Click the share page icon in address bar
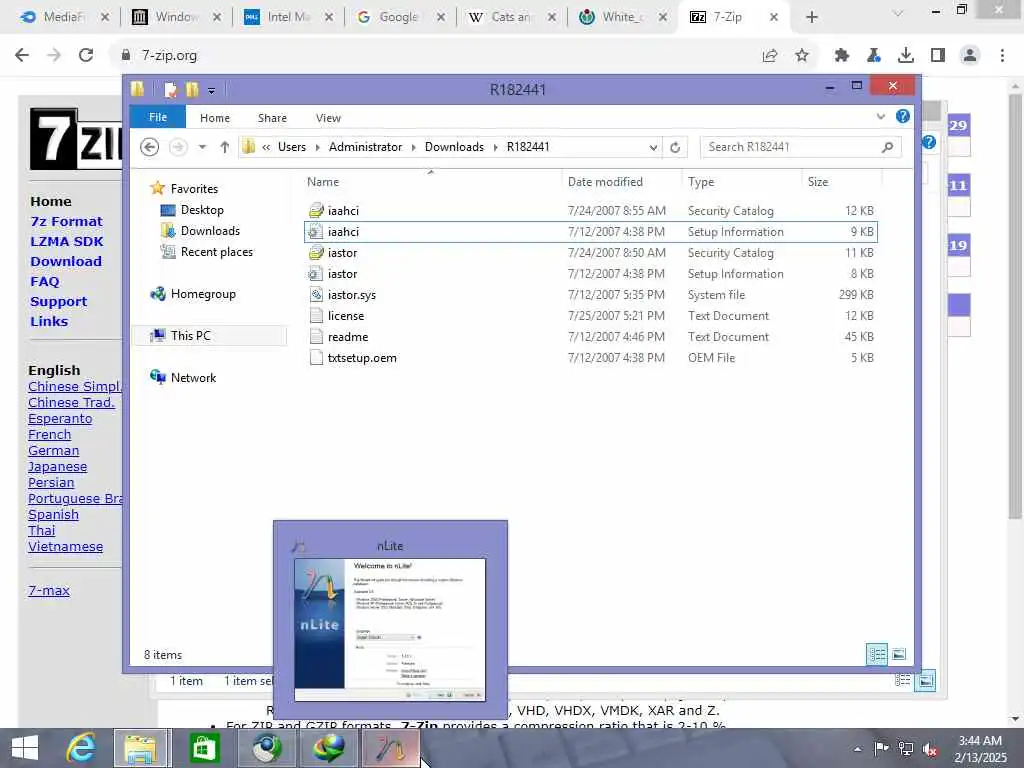This screenshot has height=768, width=1024. (x=770, y=56)
